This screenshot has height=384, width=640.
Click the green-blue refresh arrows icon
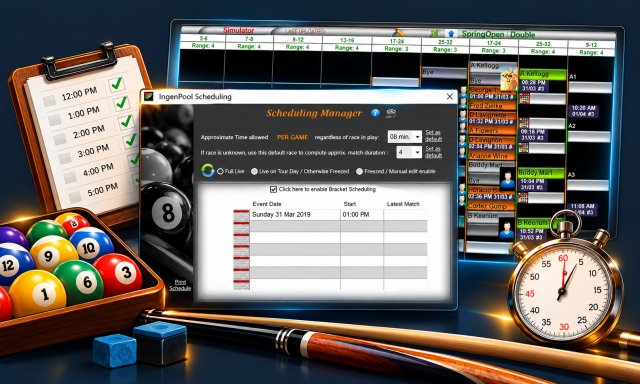click(208, 170)
